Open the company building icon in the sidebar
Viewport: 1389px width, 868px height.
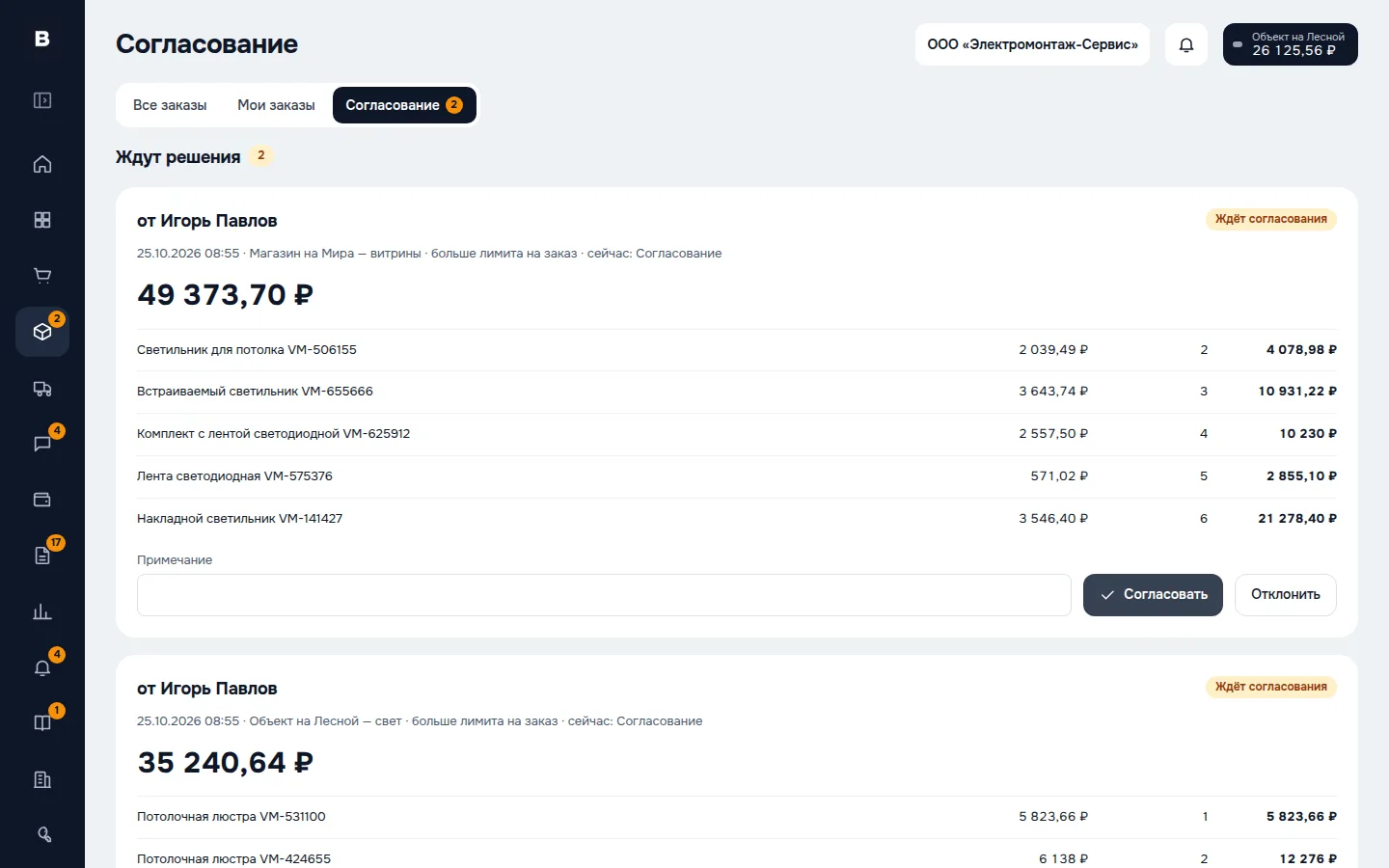point(42,779)
